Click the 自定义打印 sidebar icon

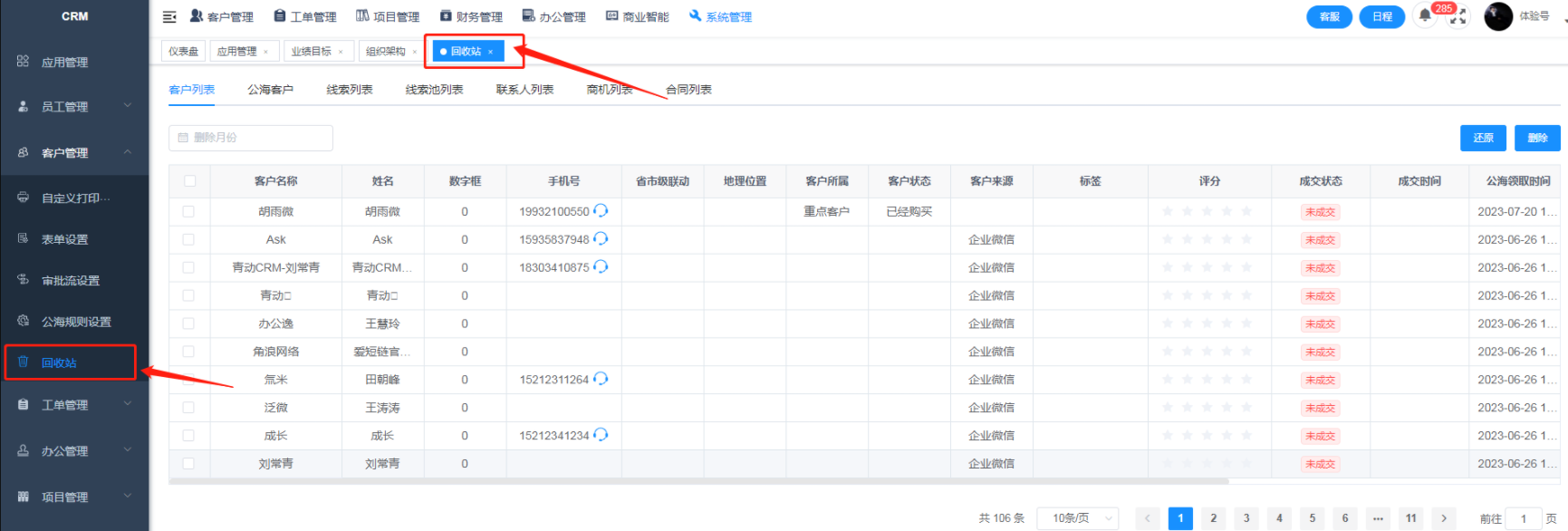coord(23,198)
